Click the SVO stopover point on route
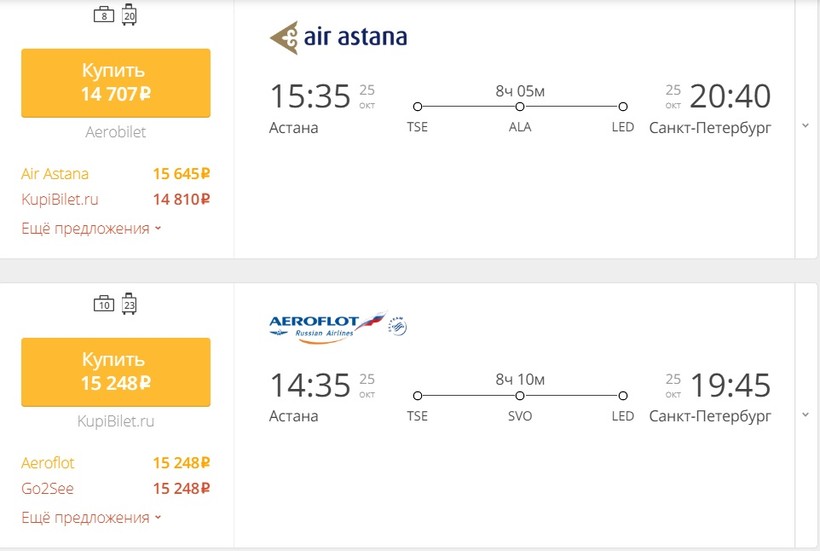The width and height of the screenshot is (820, 551). point(520,396)
